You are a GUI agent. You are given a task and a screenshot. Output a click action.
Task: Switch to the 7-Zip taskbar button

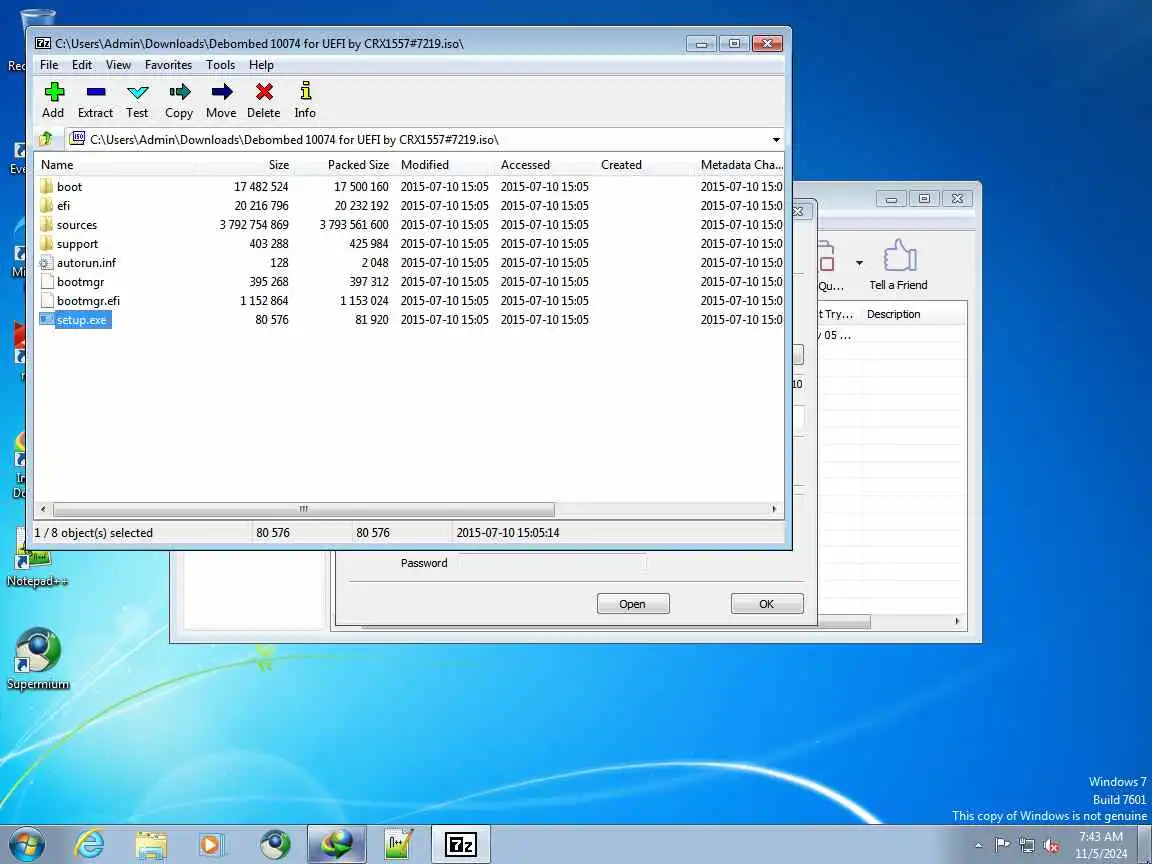(x=461, y=845)
